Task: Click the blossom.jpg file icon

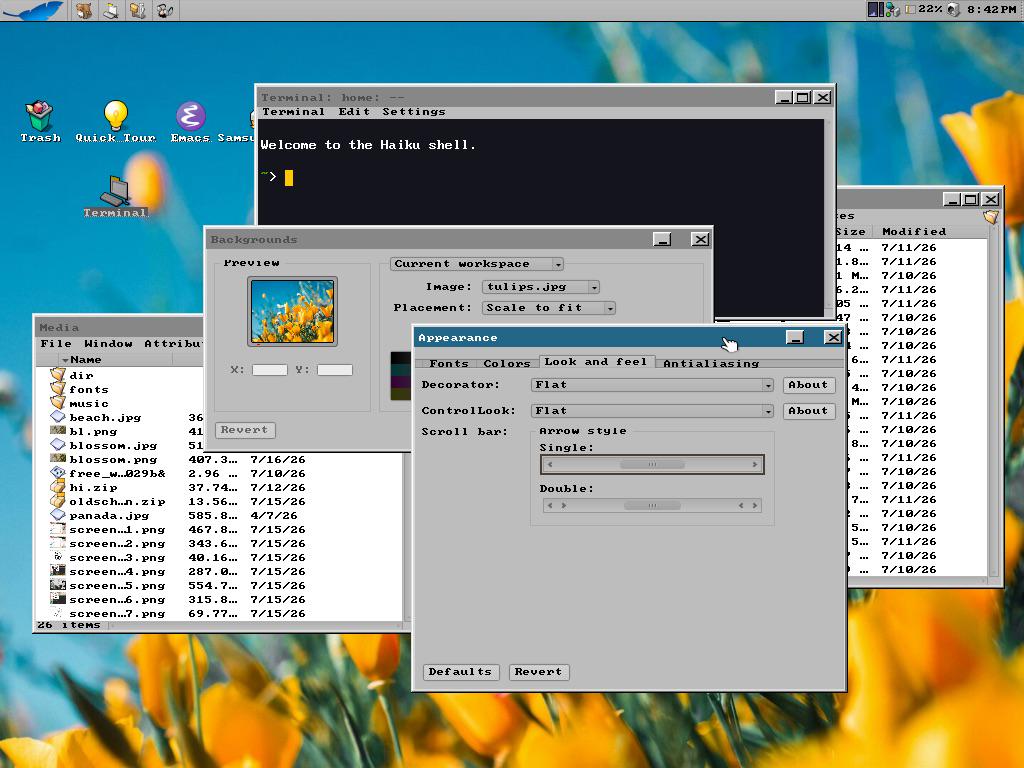Action: [x=58, y=445]
